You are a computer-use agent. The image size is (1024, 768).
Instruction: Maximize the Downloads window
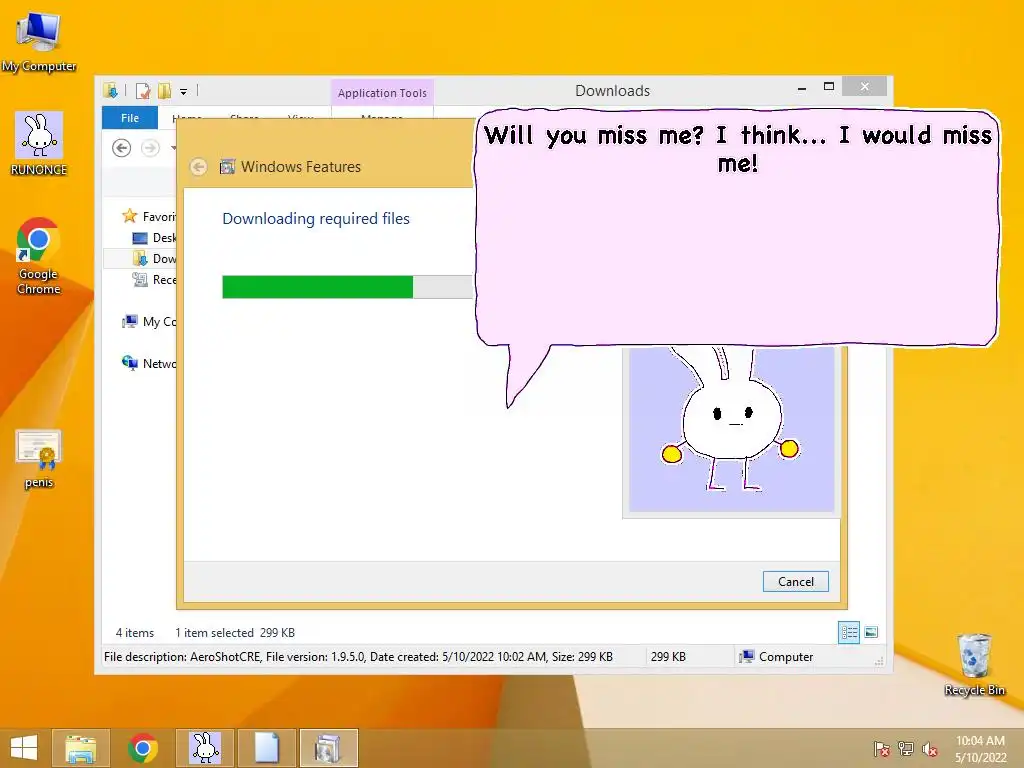tap(829, 87)
